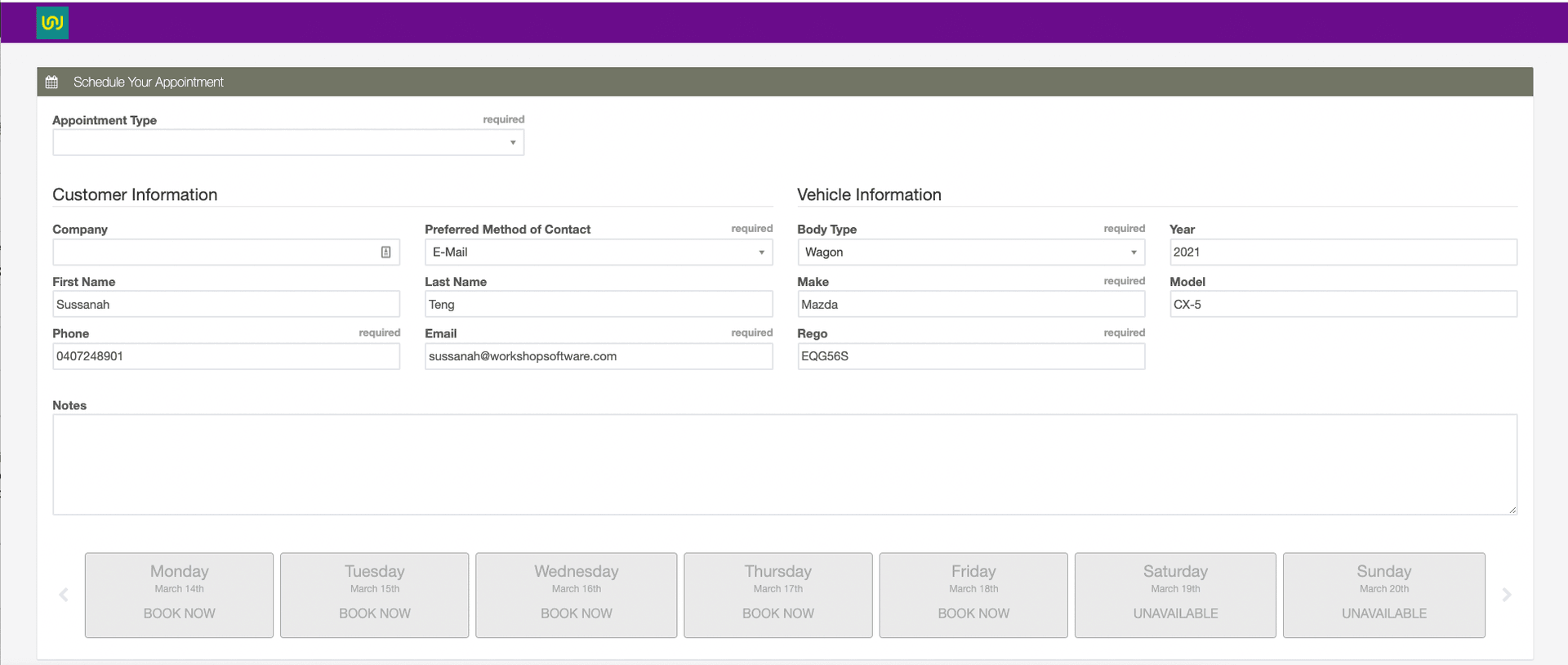Screen dimensions: 1568x665
Task: Open the Appointment Type dropdown
Action: coord(288,143)
